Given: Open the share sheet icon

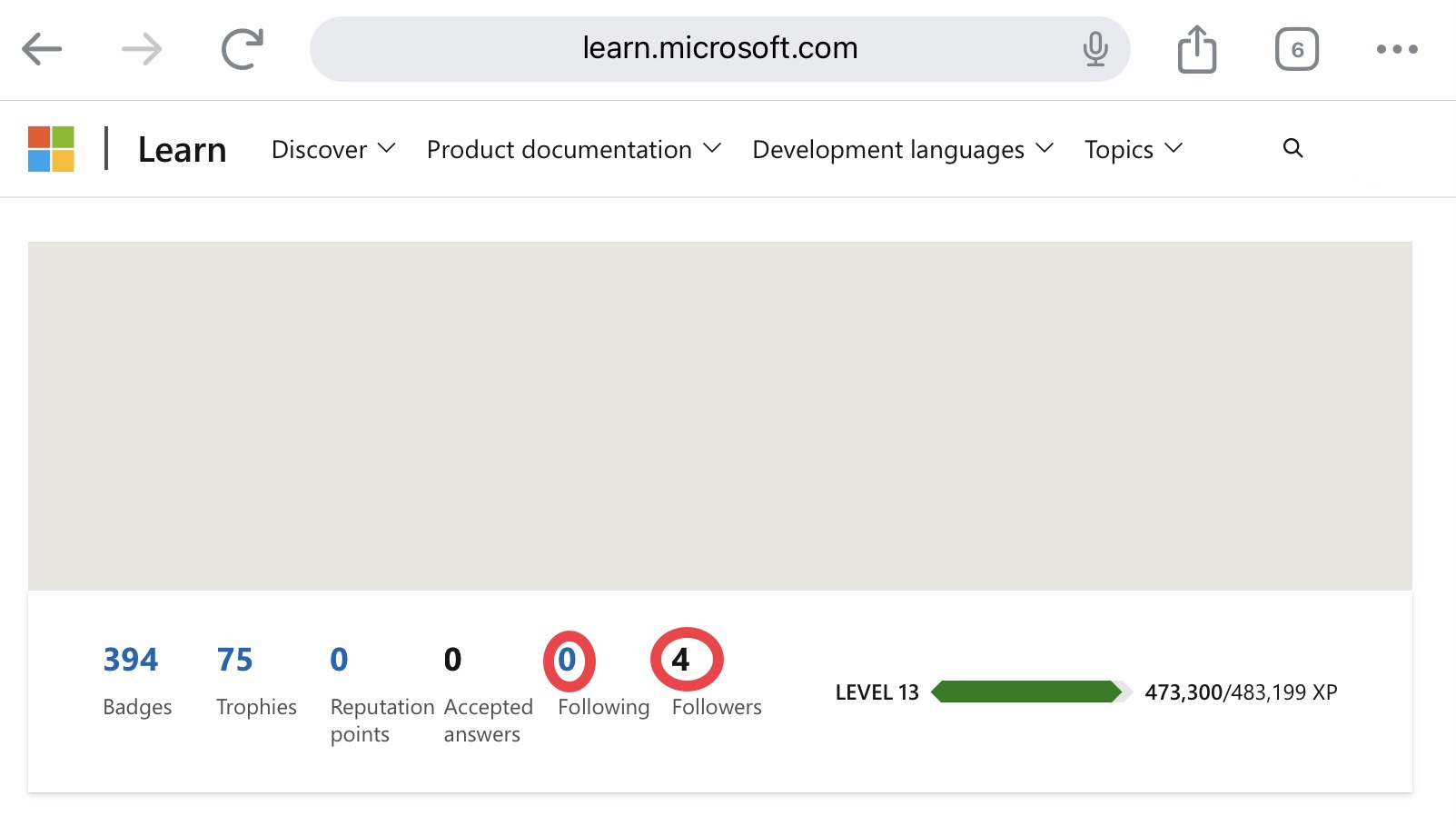Looking at the screenshot, I should 1197,49.
